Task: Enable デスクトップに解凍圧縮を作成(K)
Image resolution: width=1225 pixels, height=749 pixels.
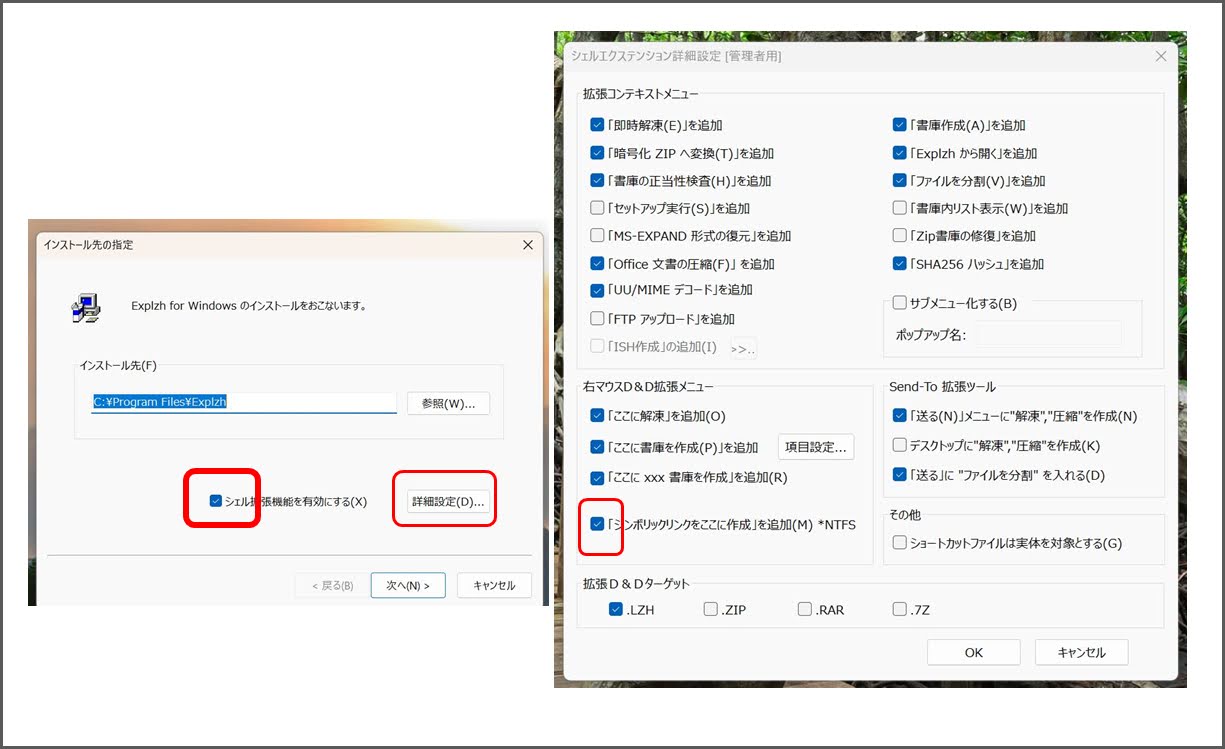Action: tap(899, 445)
